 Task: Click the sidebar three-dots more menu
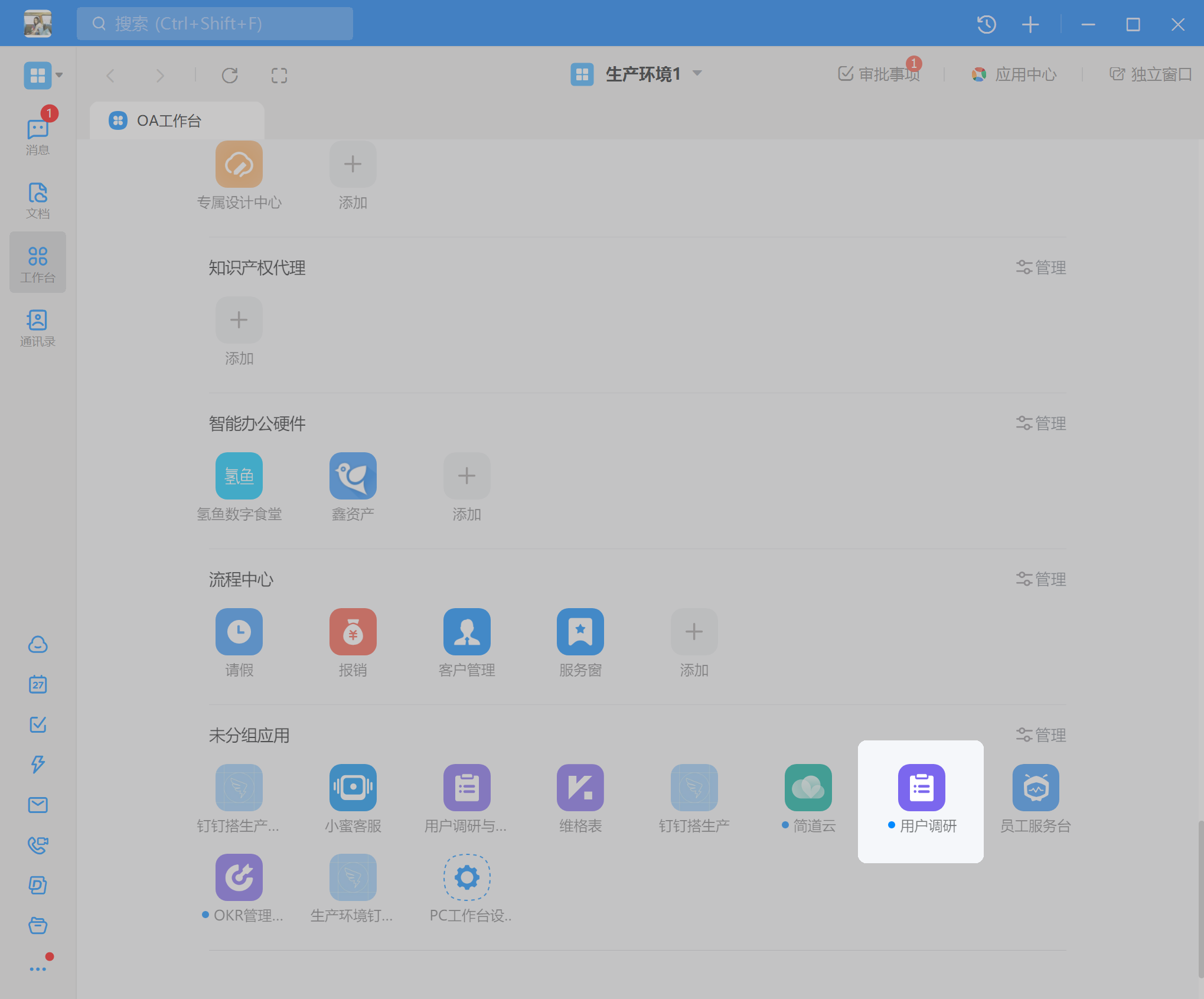point(38,969)
